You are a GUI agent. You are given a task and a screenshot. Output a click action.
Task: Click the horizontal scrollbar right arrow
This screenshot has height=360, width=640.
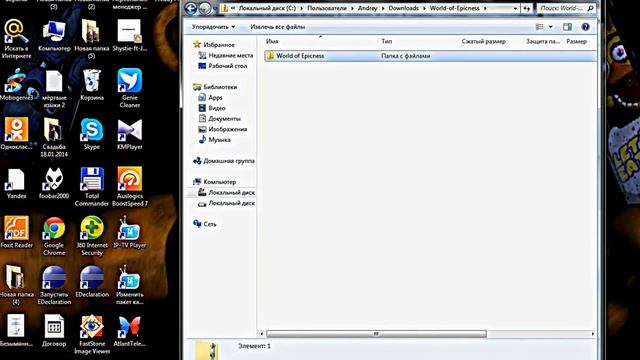point(592,334)
